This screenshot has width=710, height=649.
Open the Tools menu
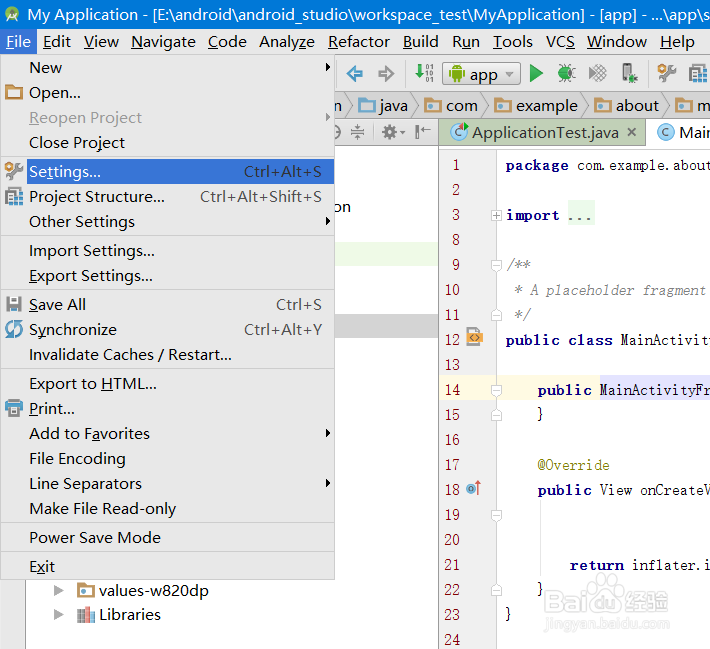click(x=513, y=42)
